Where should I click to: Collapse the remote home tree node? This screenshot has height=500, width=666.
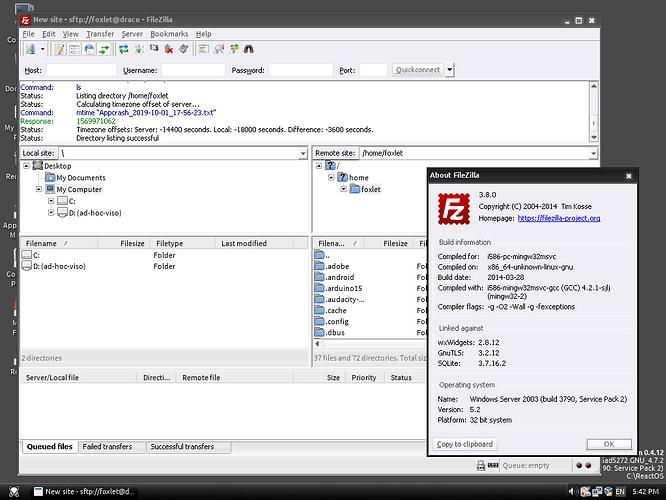coord(331,177)
